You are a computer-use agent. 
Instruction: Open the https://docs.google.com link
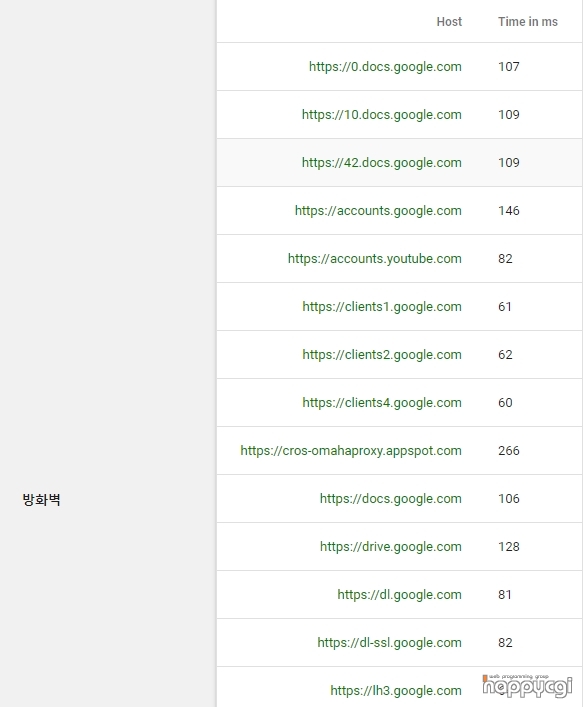coord(390,499)
